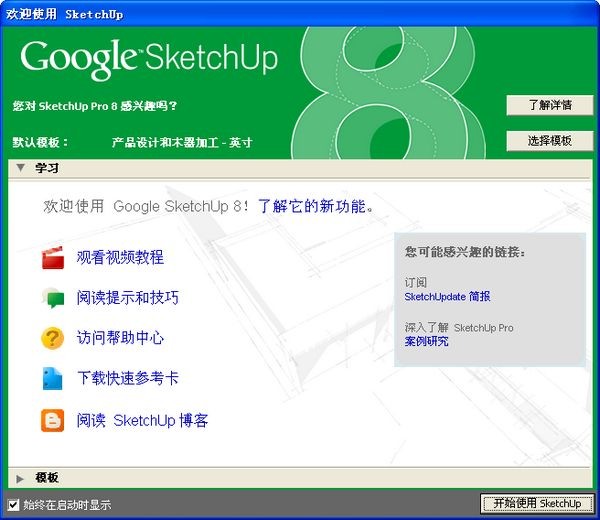The width and height of the screenshot is (600, 520).
Task: Click the orange Blogger icon
Action: tap(52, 421)
